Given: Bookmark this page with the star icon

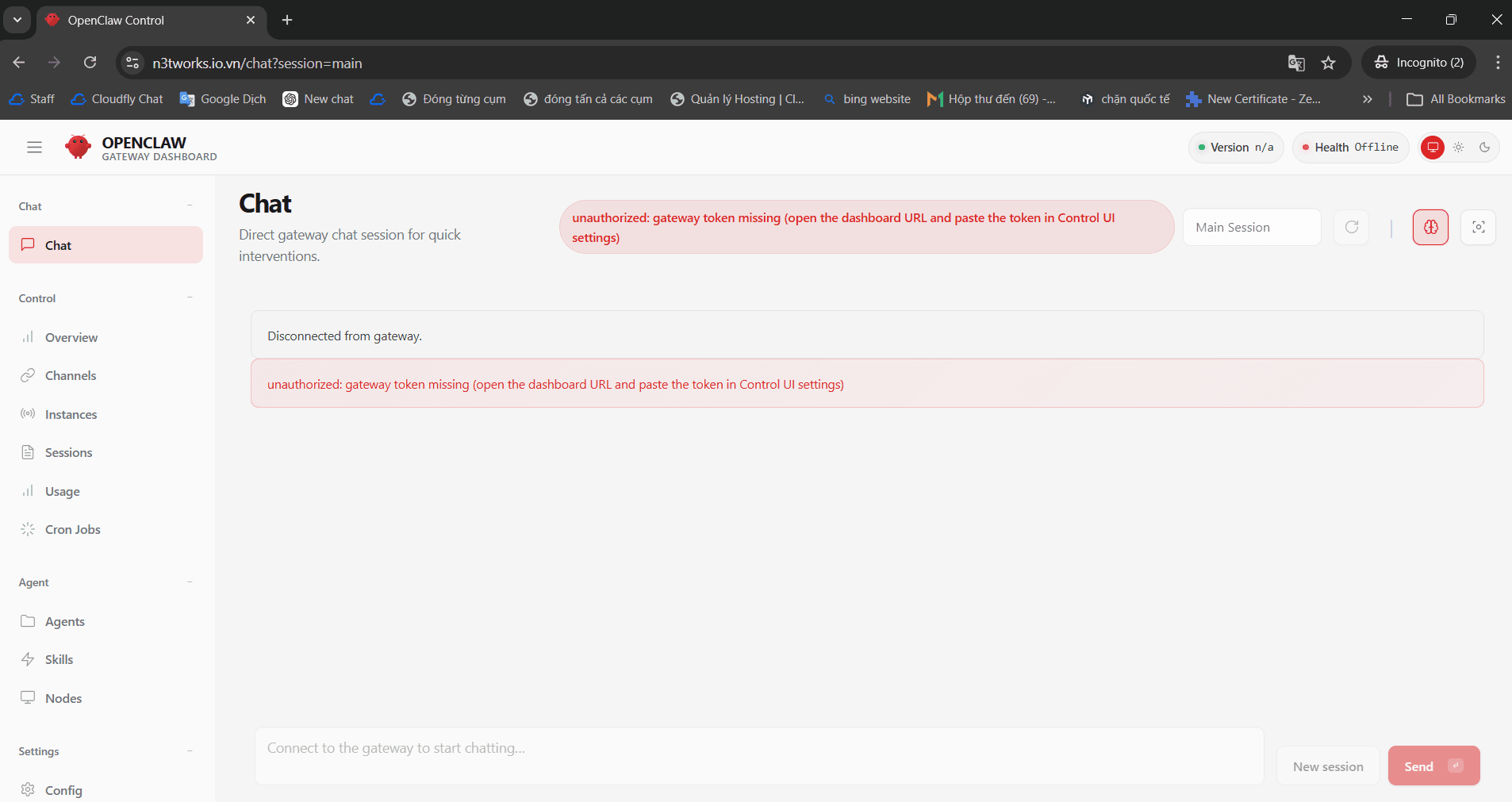Looking at the screenshot, I should coord(1329,63).
